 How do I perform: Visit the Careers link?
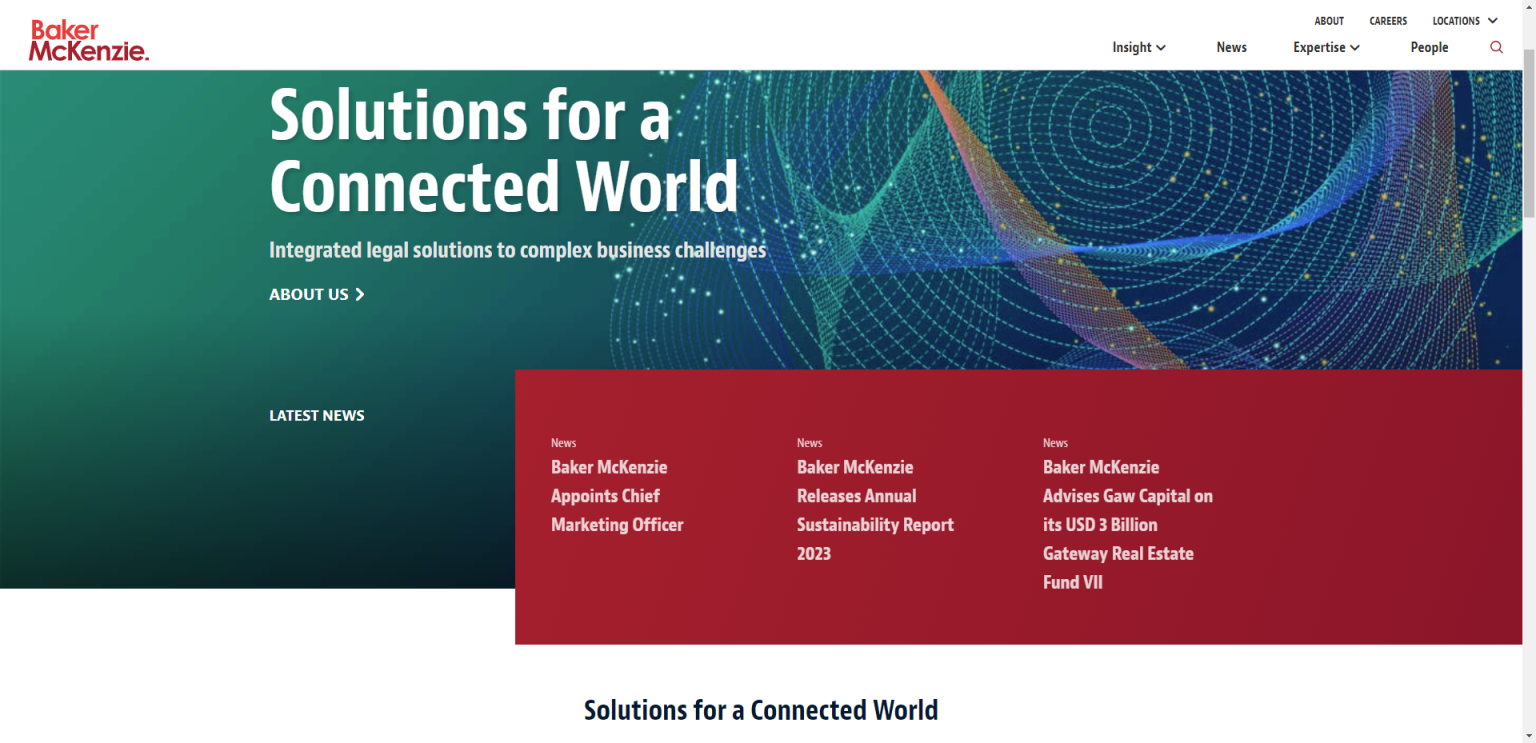1388,21
